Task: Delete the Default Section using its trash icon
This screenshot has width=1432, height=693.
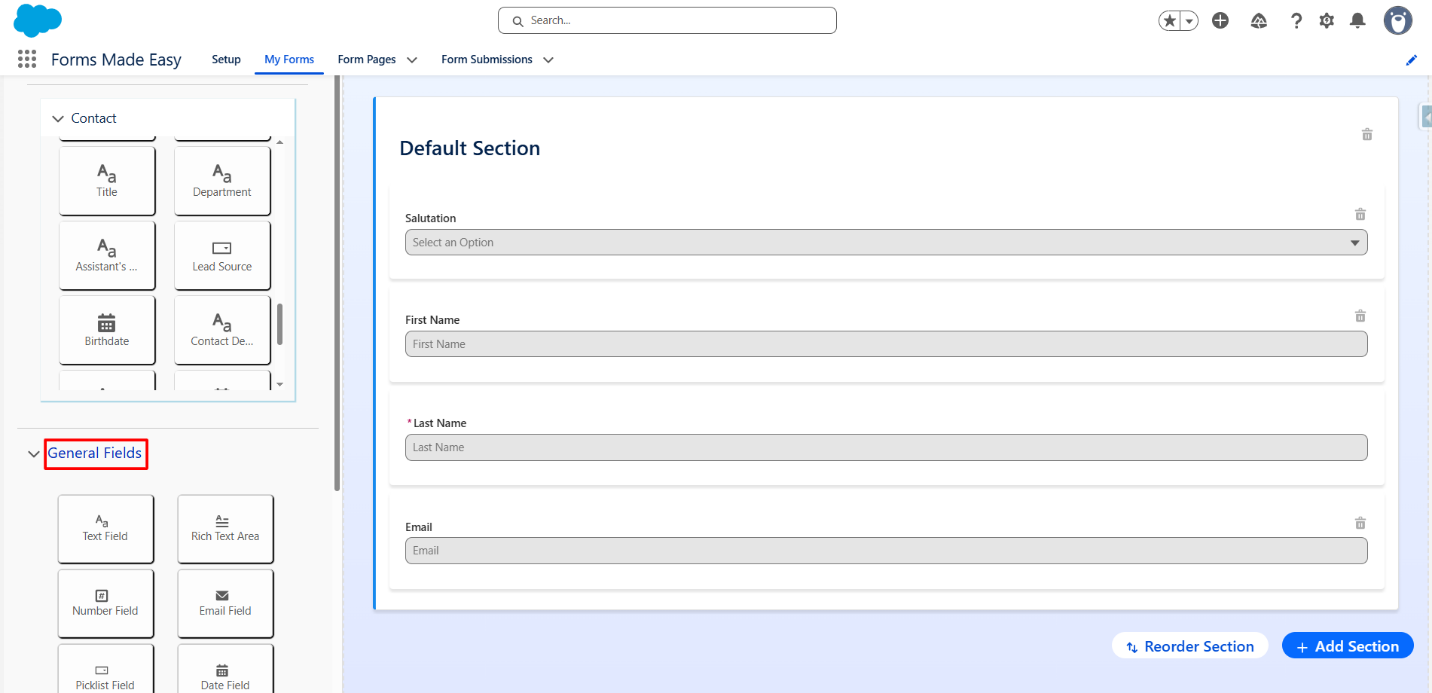Action: point(1367,134)
